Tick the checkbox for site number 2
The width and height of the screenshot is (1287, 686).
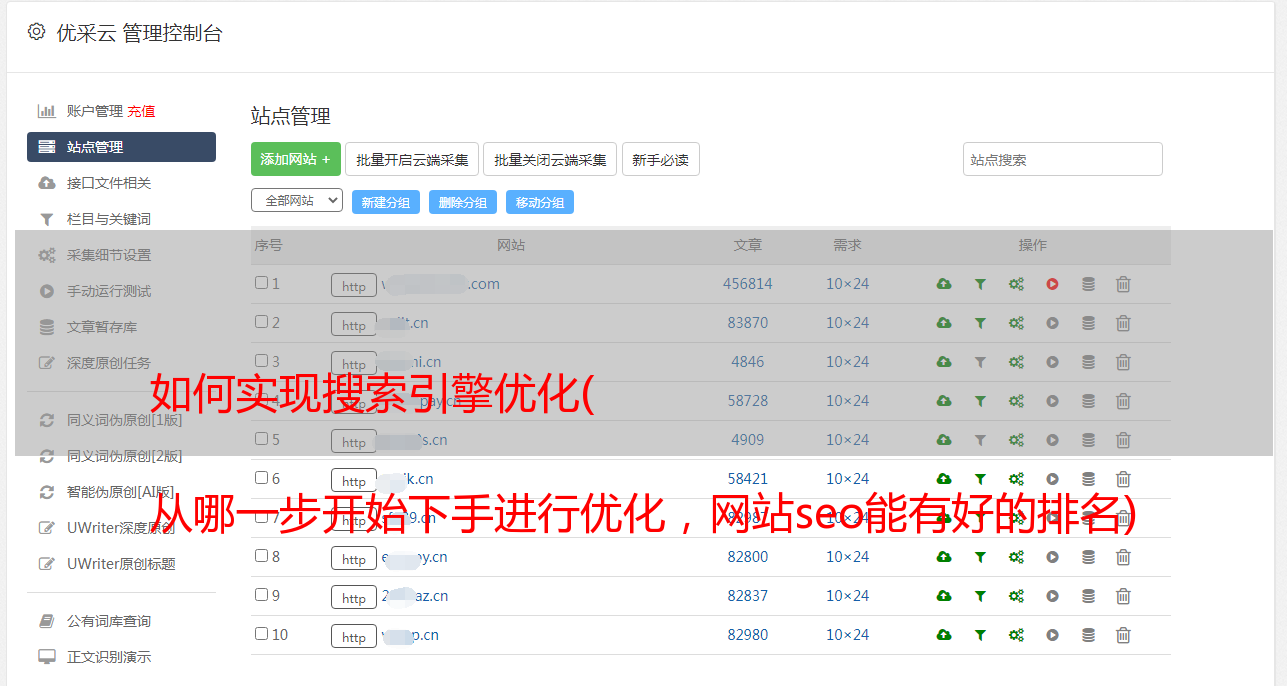(x=261, y=322)
